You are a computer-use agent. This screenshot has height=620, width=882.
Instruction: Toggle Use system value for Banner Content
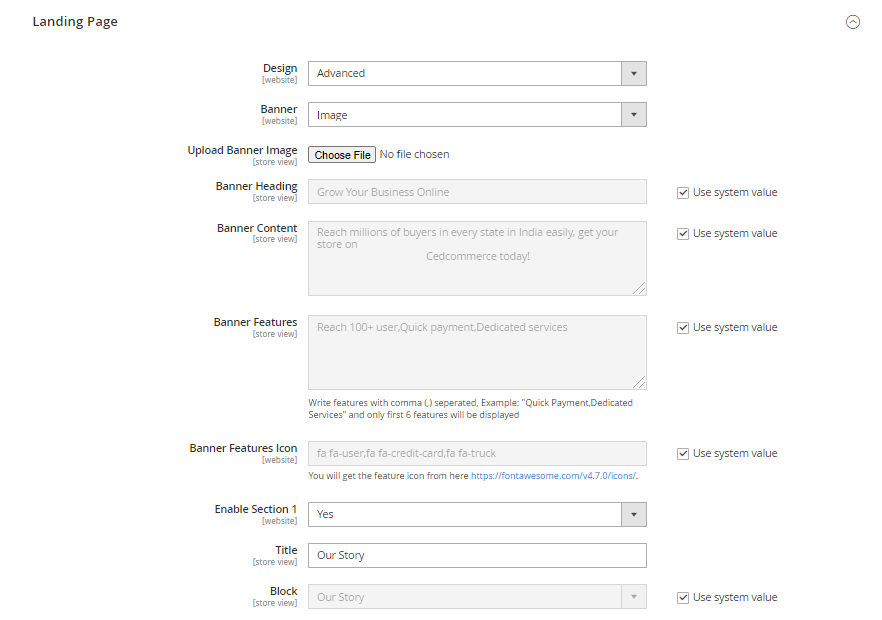(x=683, y=234)
